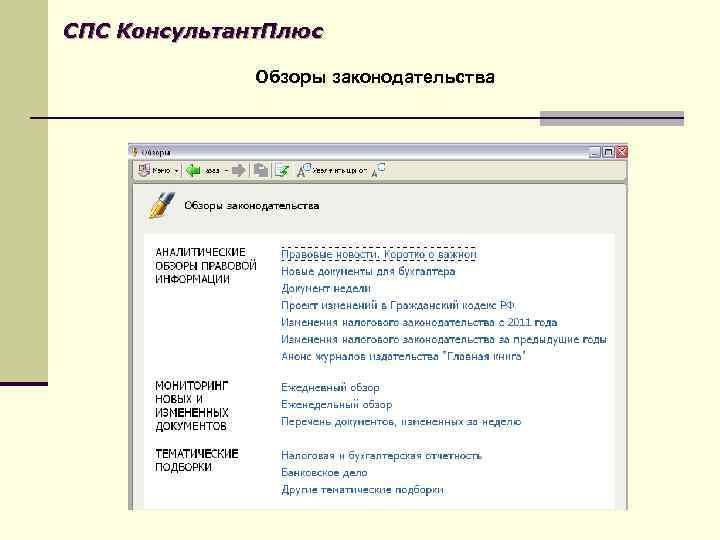Image resolution: width=720 pixels, height=540 pixels.
Task: Click the Обзоры законодательства panel title
Action: (x=252, y=206)
